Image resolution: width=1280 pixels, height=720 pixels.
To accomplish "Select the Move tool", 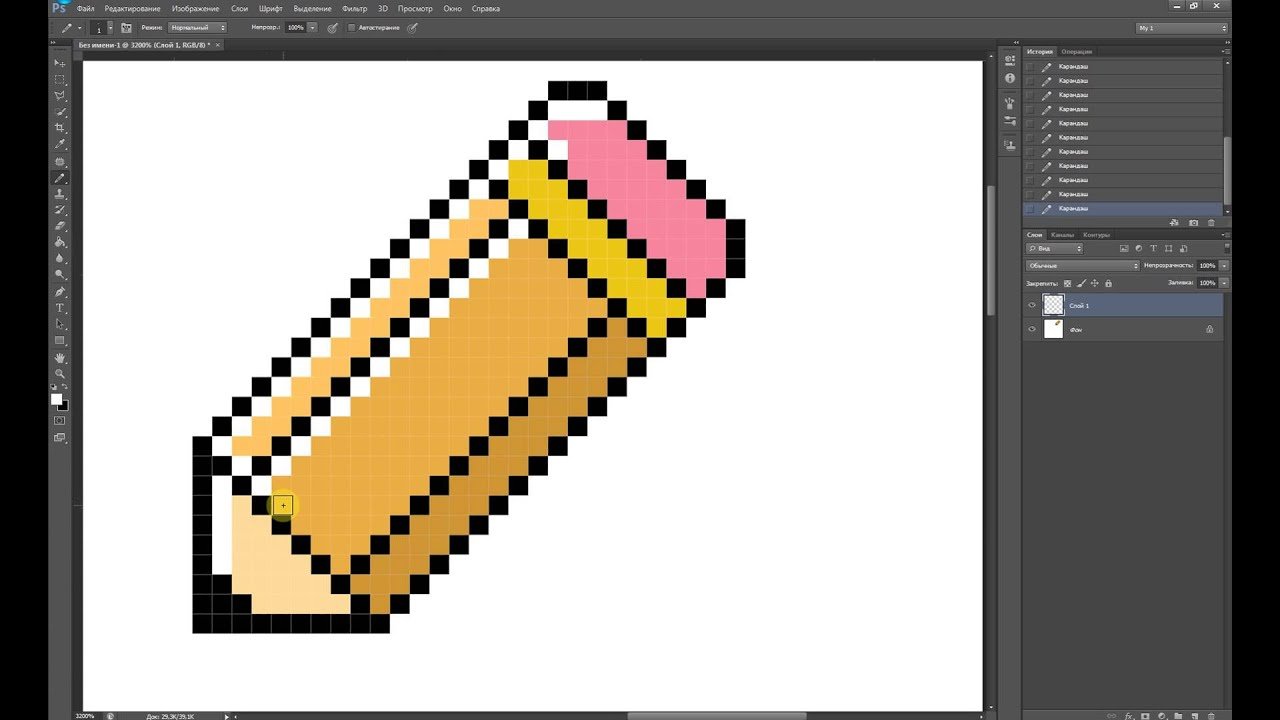I will (x=60, y=63).
